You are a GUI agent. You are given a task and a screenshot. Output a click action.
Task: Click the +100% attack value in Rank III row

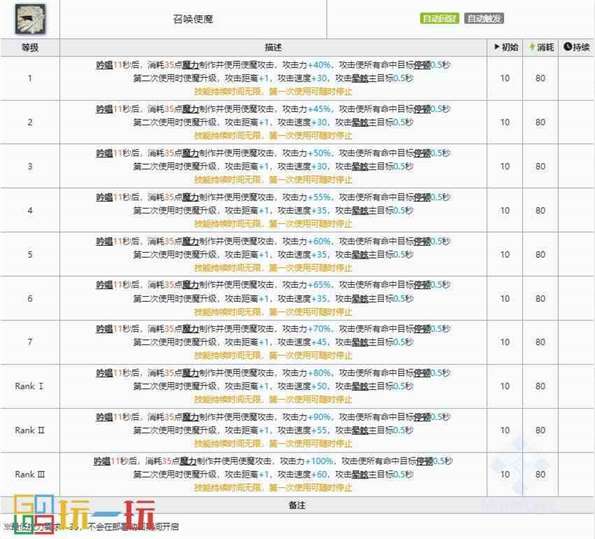[320, 461]
